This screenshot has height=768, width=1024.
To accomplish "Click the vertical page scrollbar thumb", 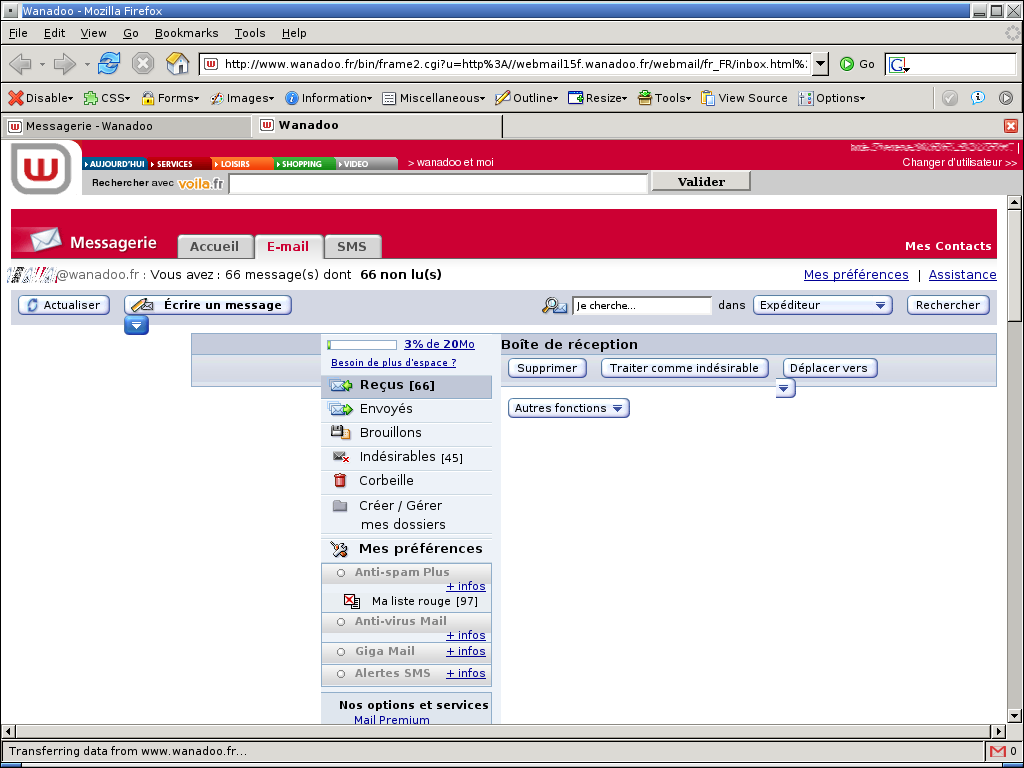I will tap(1014, 264).
